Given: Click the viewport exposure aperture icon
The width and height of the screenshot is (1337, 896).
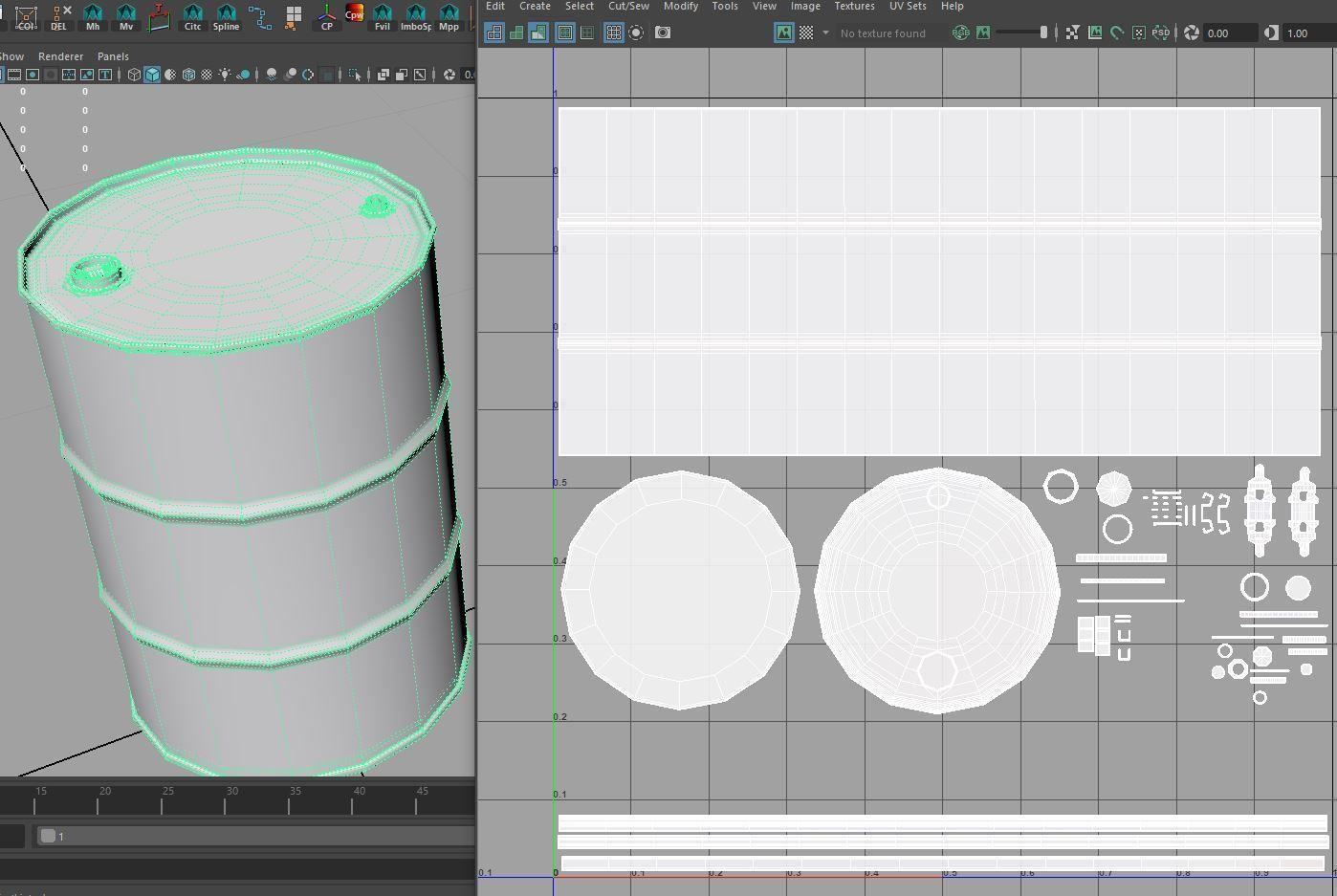Looking at the screenshot, I should 449,75.
